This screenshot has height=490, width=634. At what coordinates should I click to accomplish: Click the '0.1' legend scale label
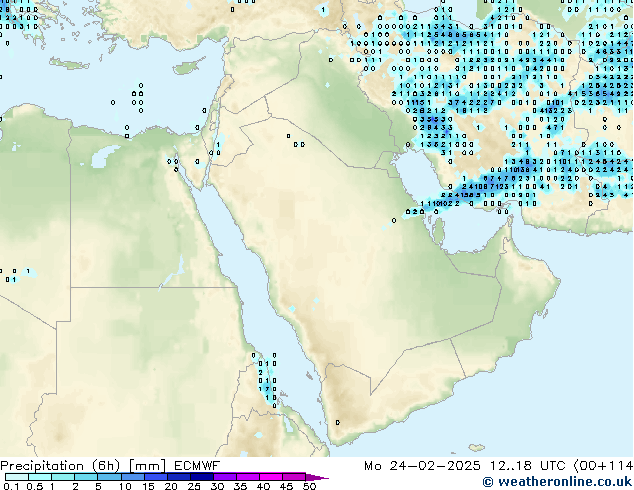pos(11,486)
